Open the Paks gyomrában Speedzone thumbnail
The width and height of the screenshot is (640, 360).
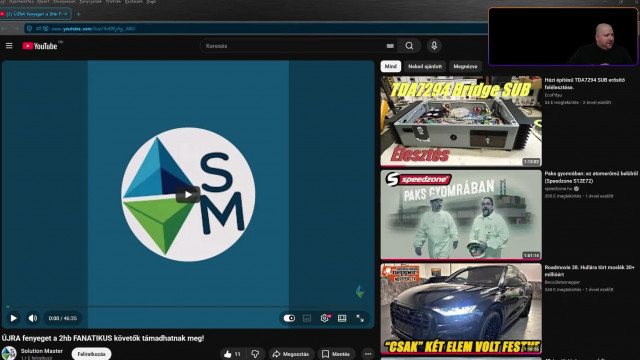click(461, 215)
